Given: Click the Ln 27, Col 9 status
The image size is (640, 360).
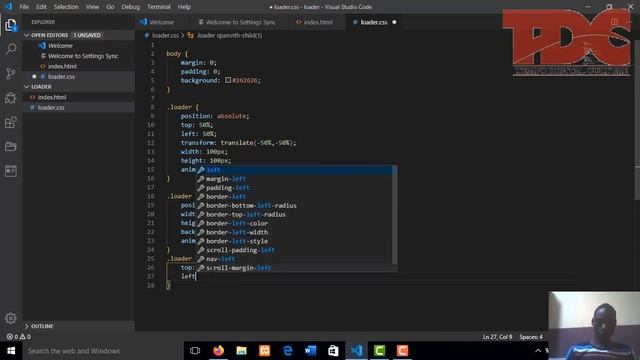Looking at the screenshot, I should click(497, 337).
